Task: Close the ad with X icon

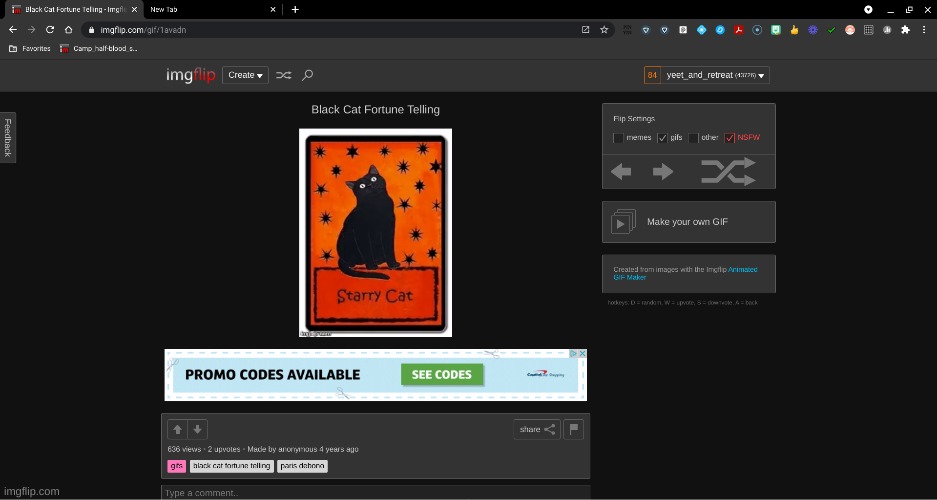Action: tap(583, 354)
